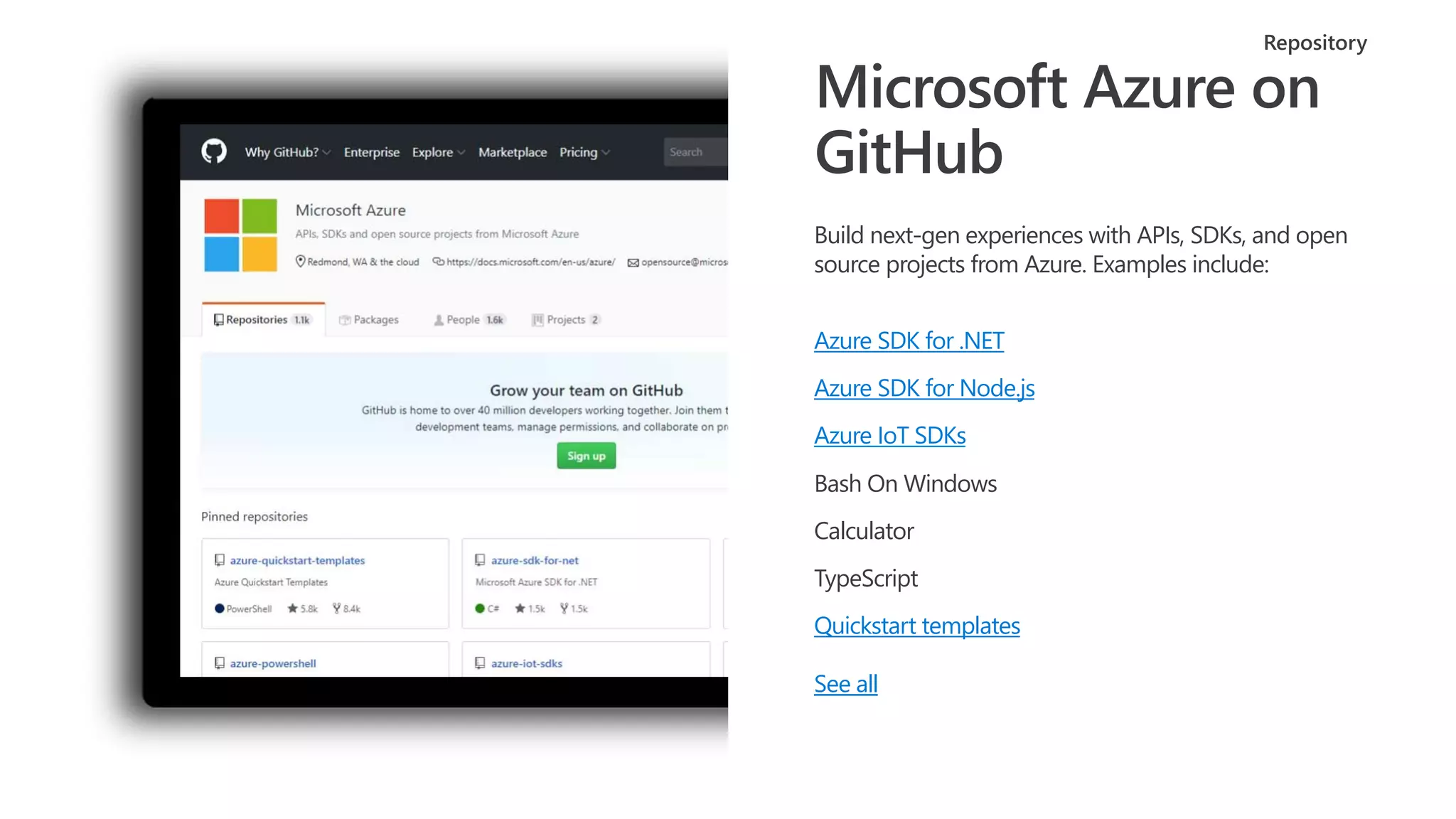Viewport: 1456px width, 819px height.
Task: Switch to the People tab
Action: [x=469, y=320]
